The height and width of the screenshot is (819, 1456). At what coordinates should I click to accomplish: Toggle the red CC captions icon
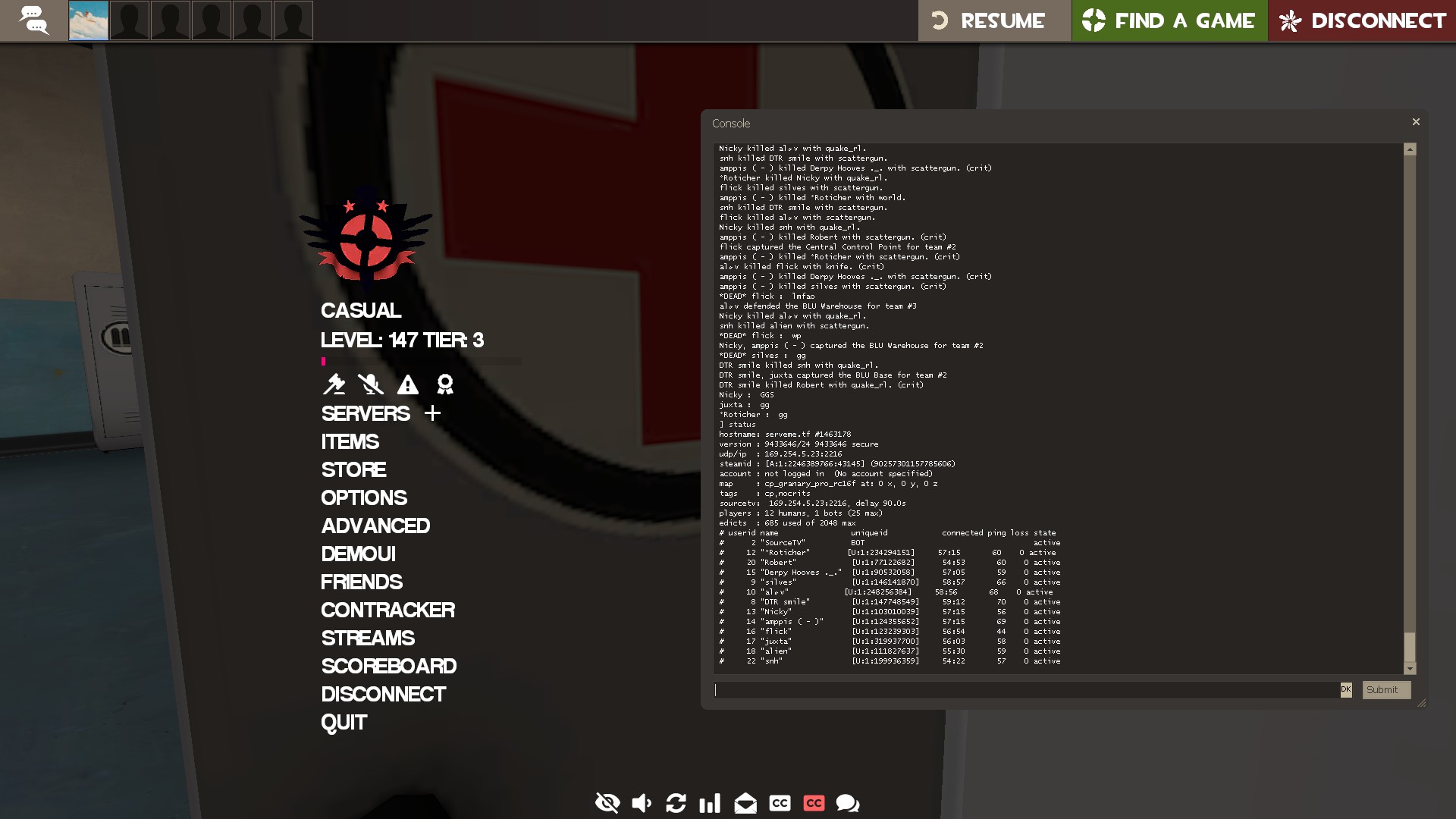pos(814,803)
